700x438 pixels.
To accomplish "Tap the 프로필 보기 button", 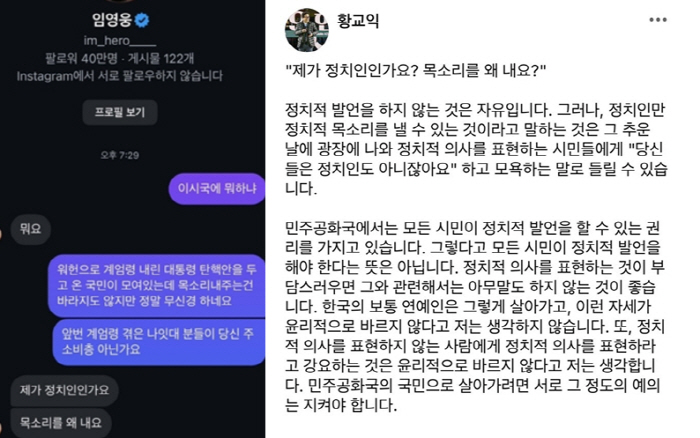I will click(120, 112).
